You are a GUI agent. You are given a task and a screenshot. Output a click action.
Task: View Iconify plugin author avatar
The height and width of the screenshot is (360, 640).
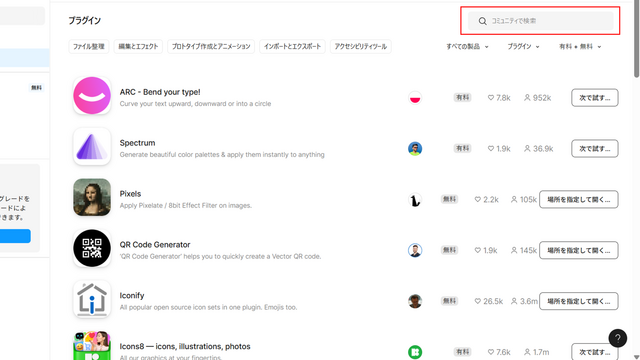[x=415, y=301]
